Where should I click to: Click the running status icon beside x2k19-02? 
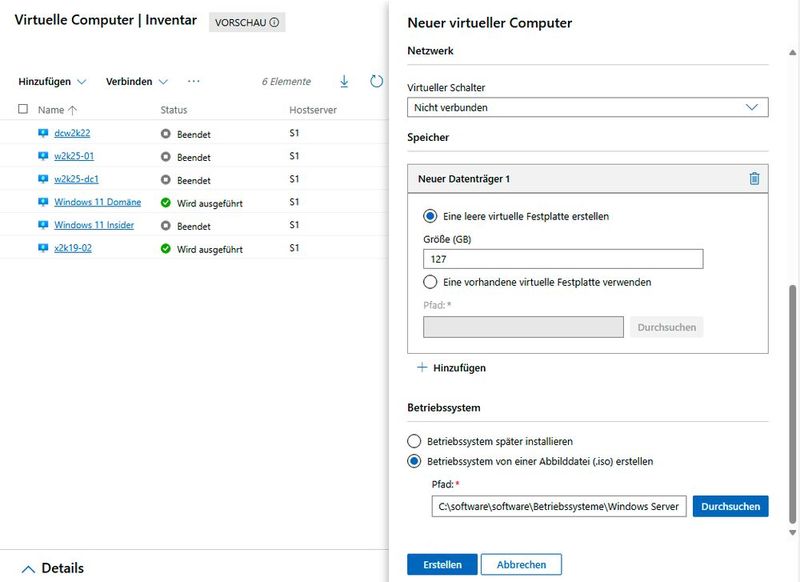point(166,249)
